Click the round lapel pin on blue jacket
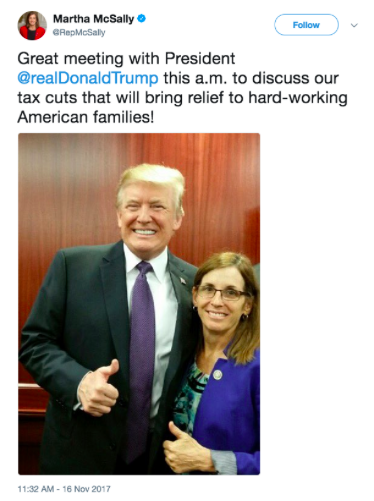Image resolution: width=374 pixels, height=501 pixels. click(217, 375)
